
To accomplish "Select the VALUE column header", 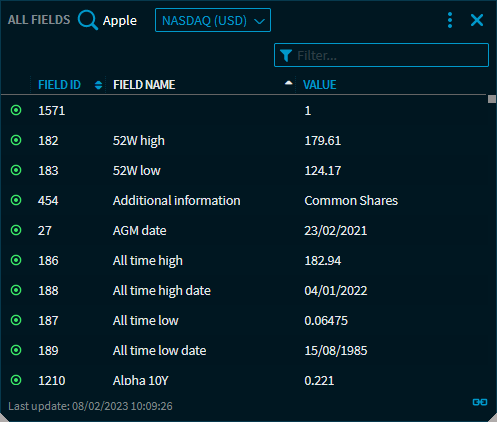I will tap(319, 85).
